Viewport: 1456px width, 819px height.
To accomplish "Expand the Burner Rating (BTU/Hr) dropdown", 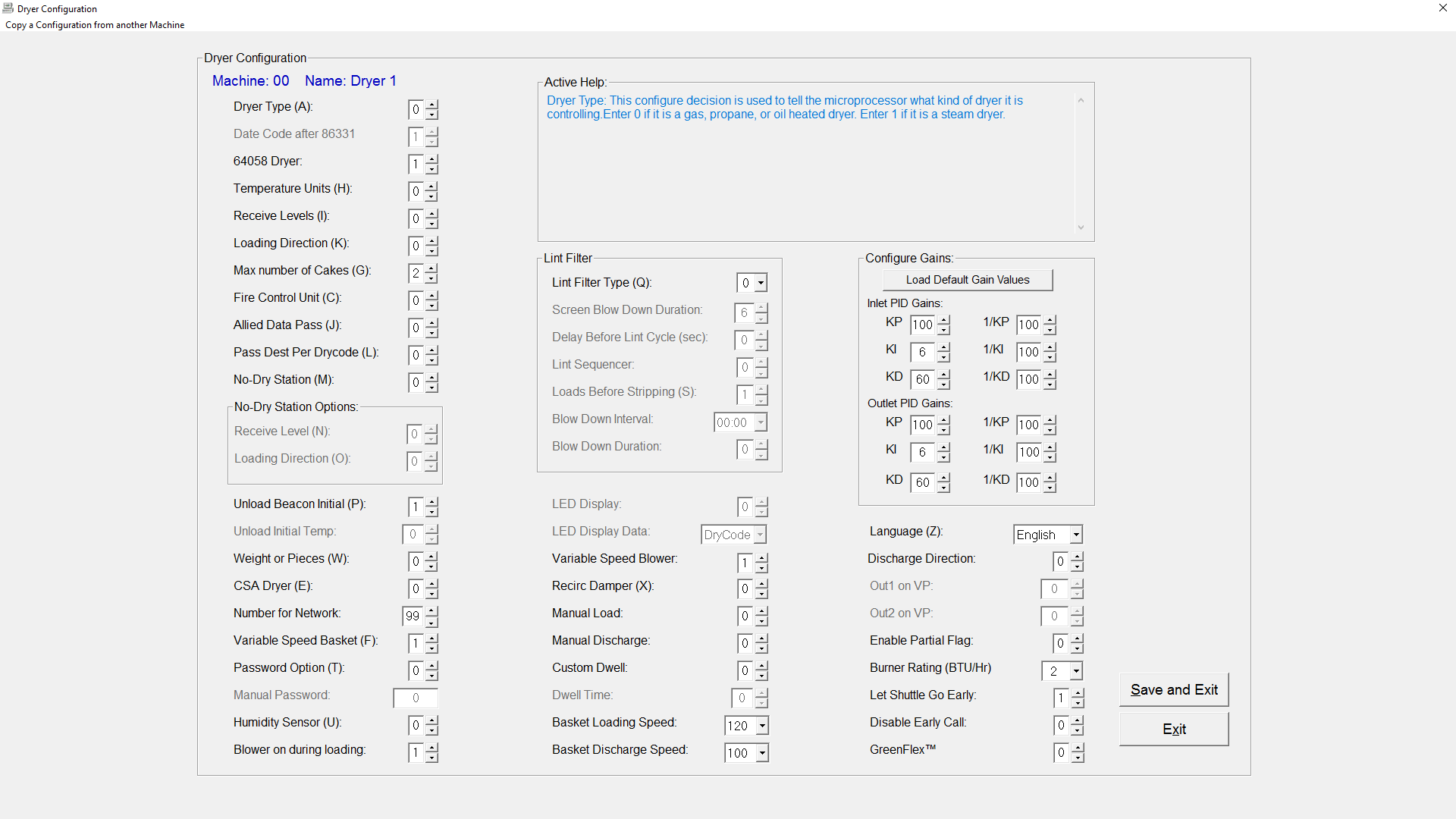I will [x=1075, y=671].
